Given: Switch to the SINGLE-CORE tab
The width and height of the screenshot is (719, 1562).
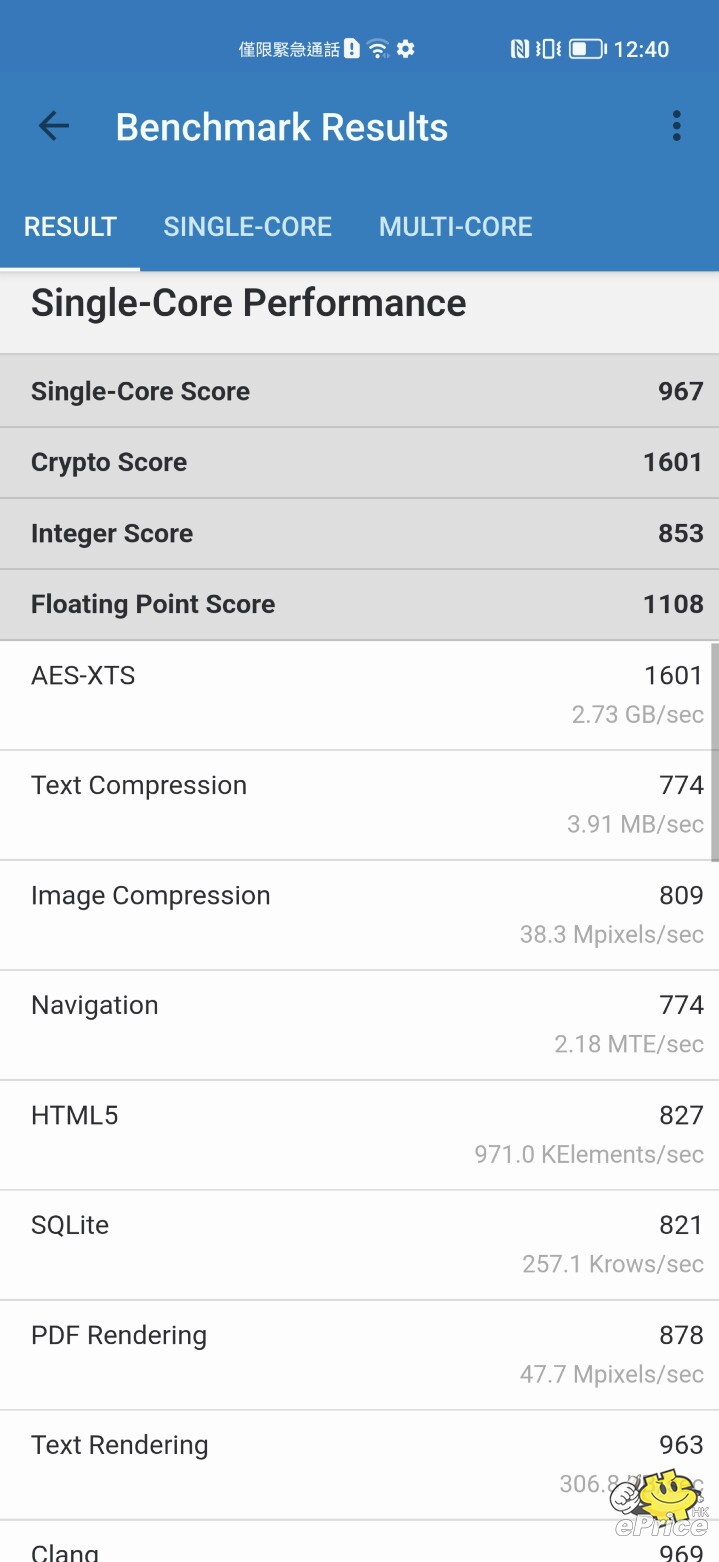Looking at the screenshot, I should 247,227.
